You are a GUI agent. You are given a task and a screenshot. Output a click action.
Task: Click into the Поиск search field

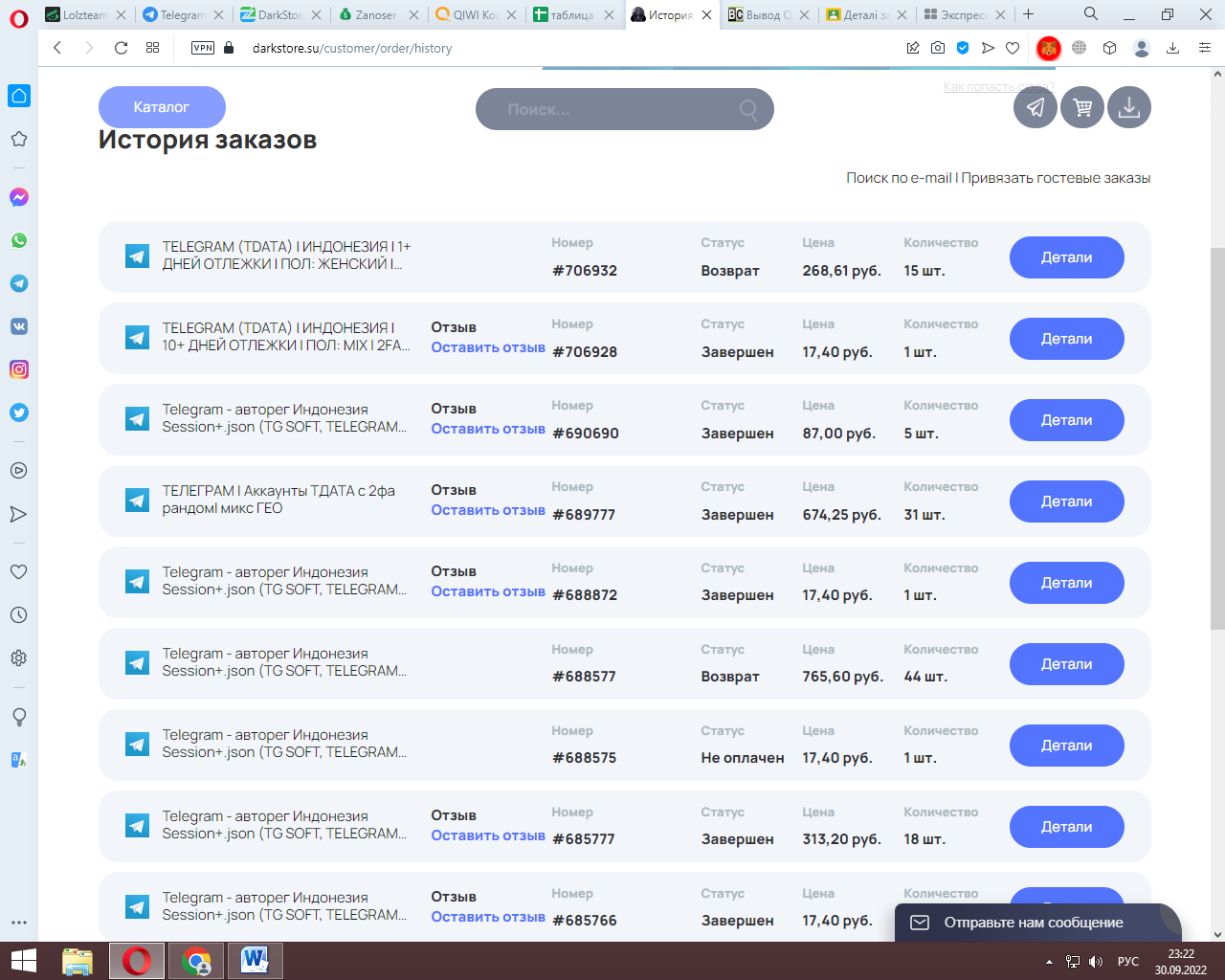624,109
